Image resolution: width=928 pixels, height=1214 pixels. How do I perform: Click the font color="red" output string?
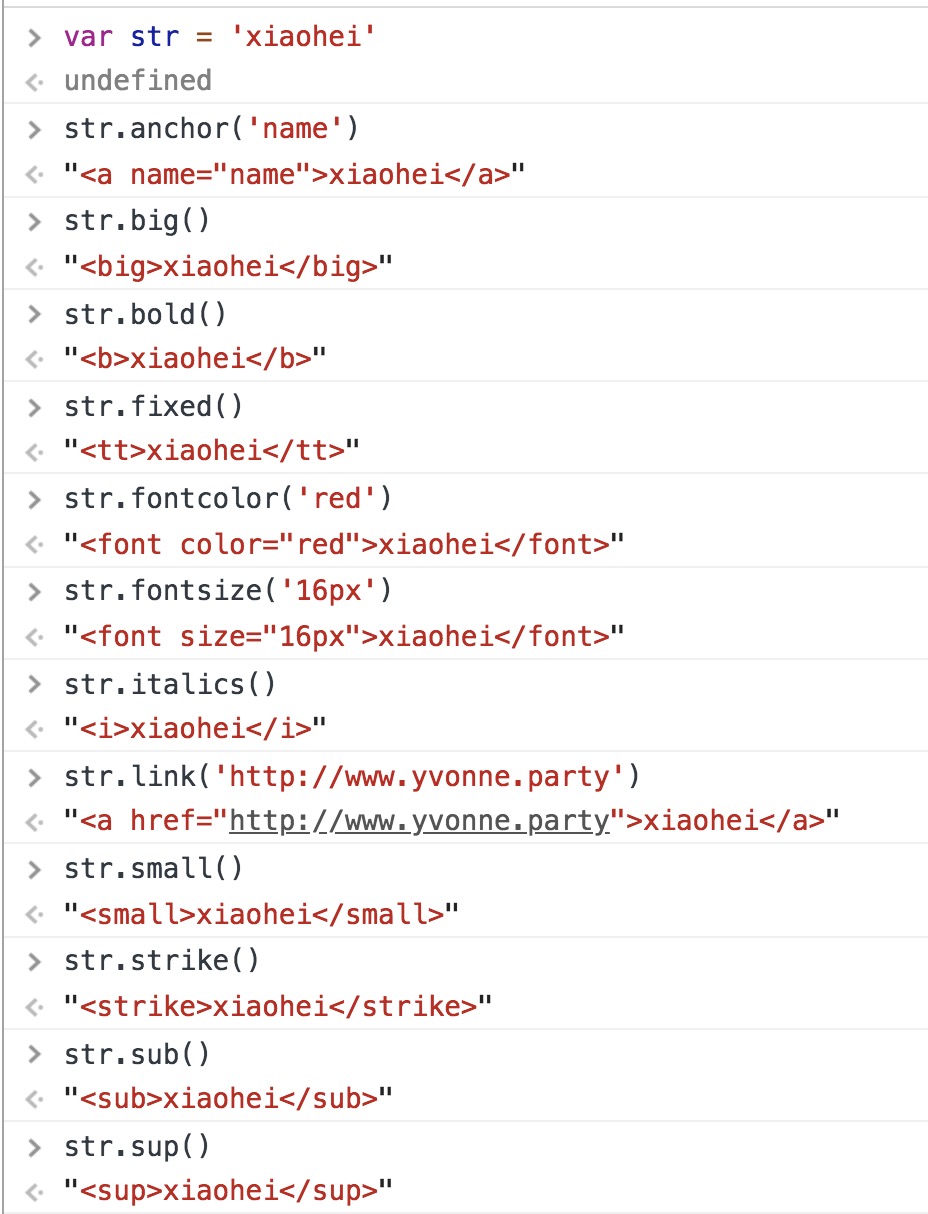[344, 545]
